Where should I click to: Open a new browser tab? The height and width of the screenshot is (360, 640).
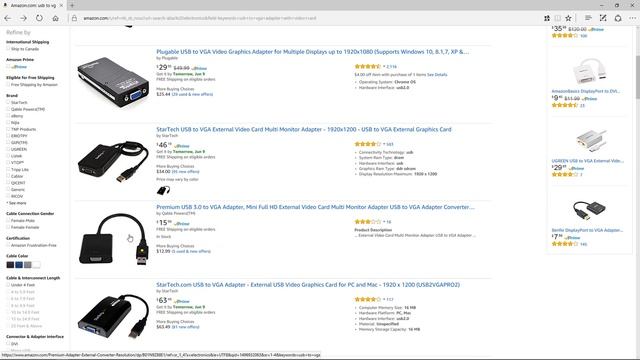[72, 5]
